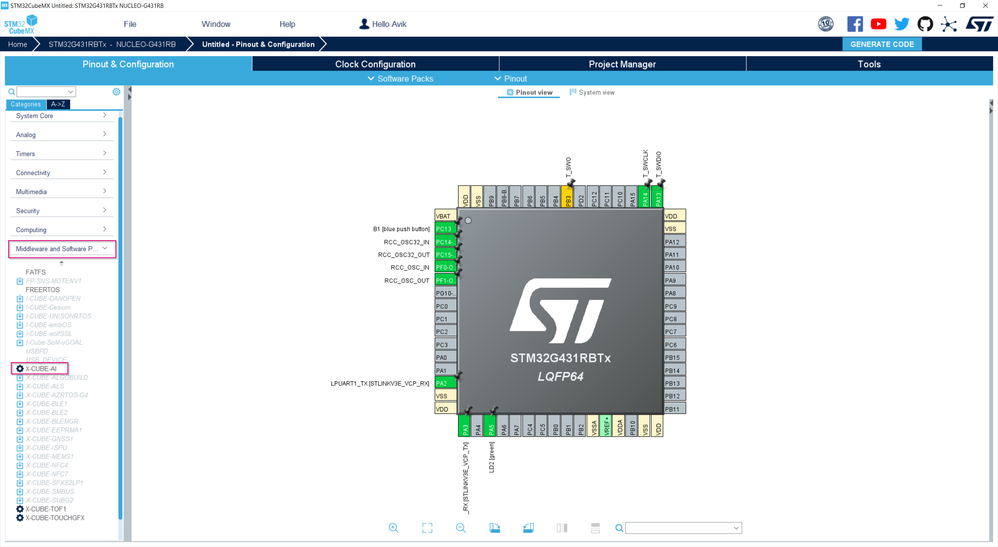Viewport: 998px width, 547px height.
Task: Select the Pinout view tab
Action: (529, 92)
